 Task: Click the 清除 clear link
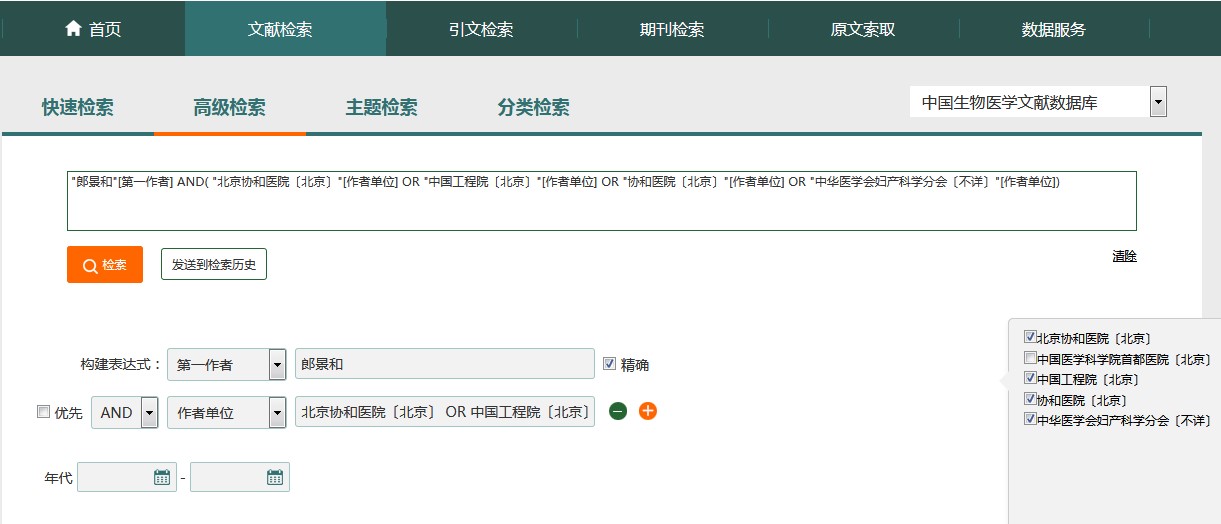pos(1124,256)
